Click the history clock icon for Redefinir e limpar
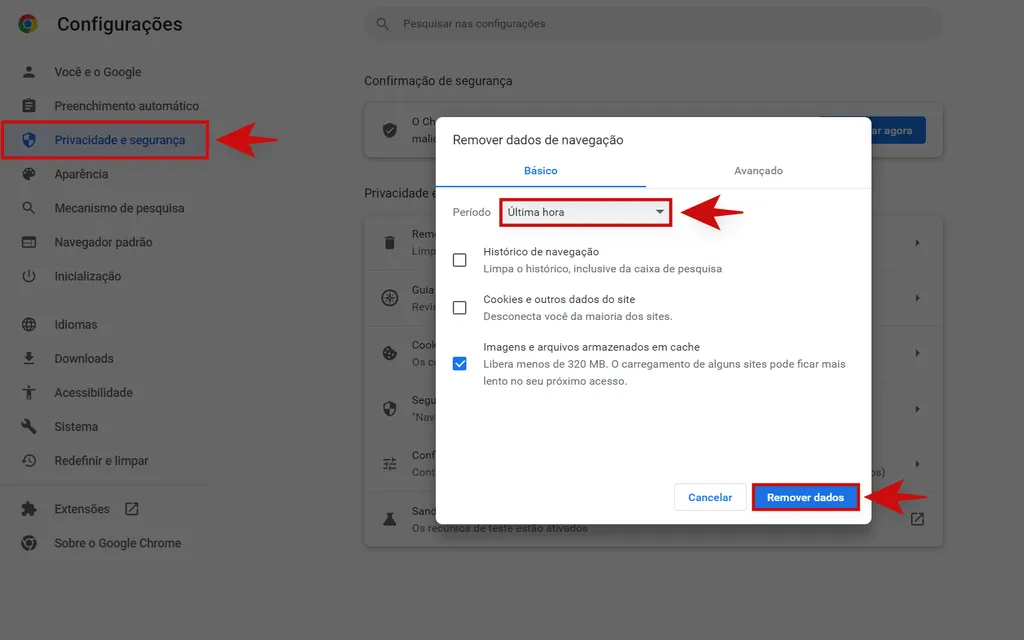The image size is (1024, 640). point(29,460)
